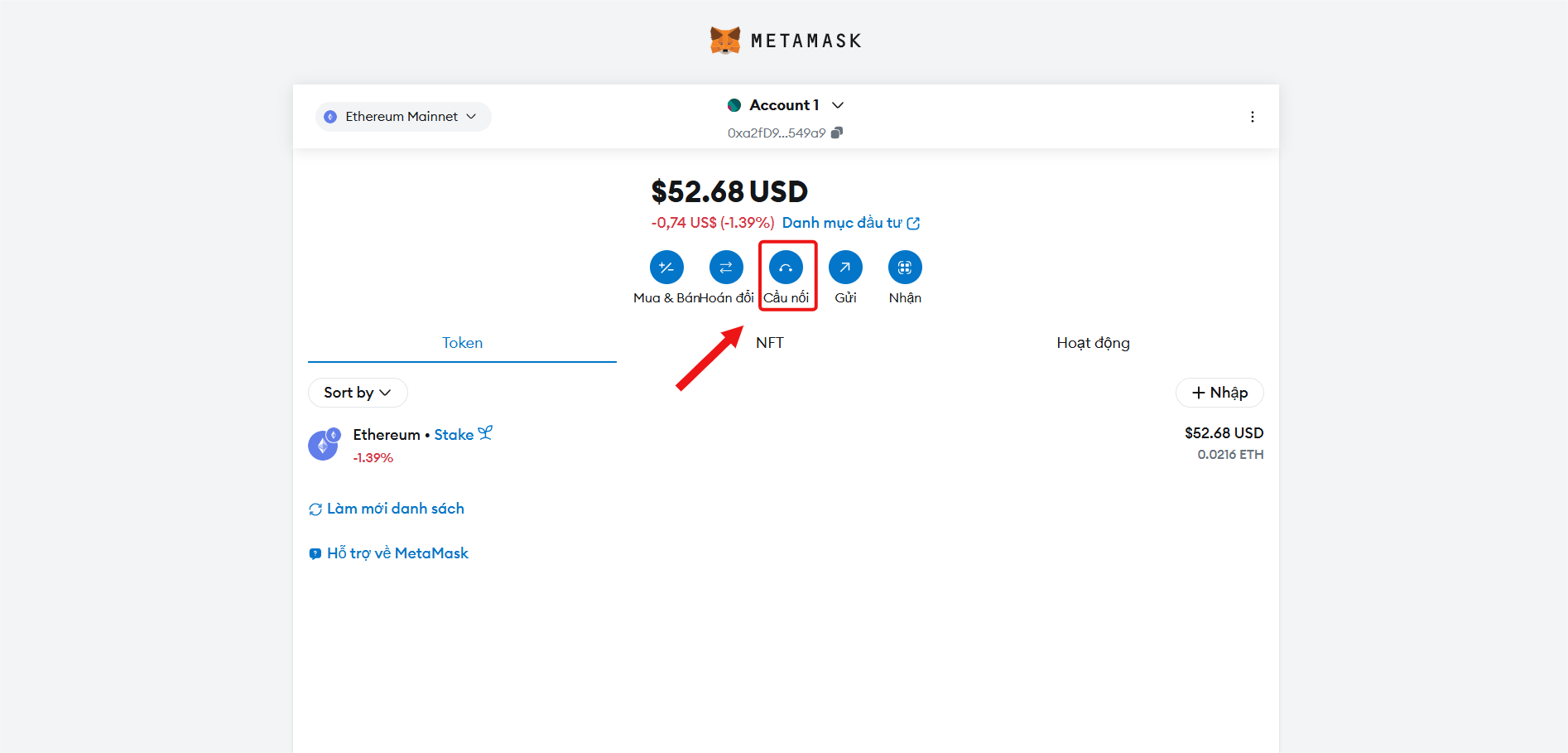Switch to the Token tab

(462, 343)
